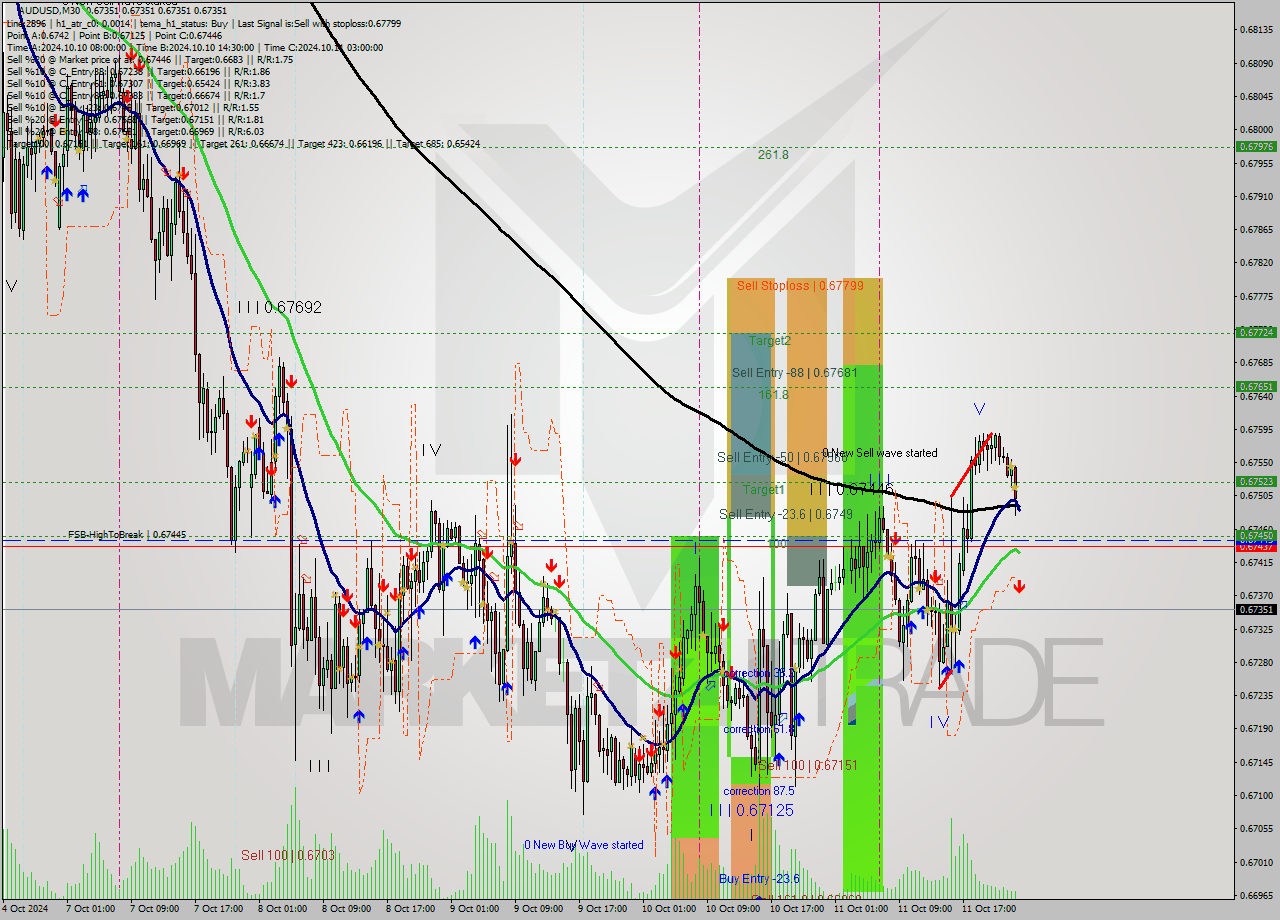The image size is (1280, 920).
Task: Click the 'I I I 0.67125' wave label
Action: coord(752,810)
